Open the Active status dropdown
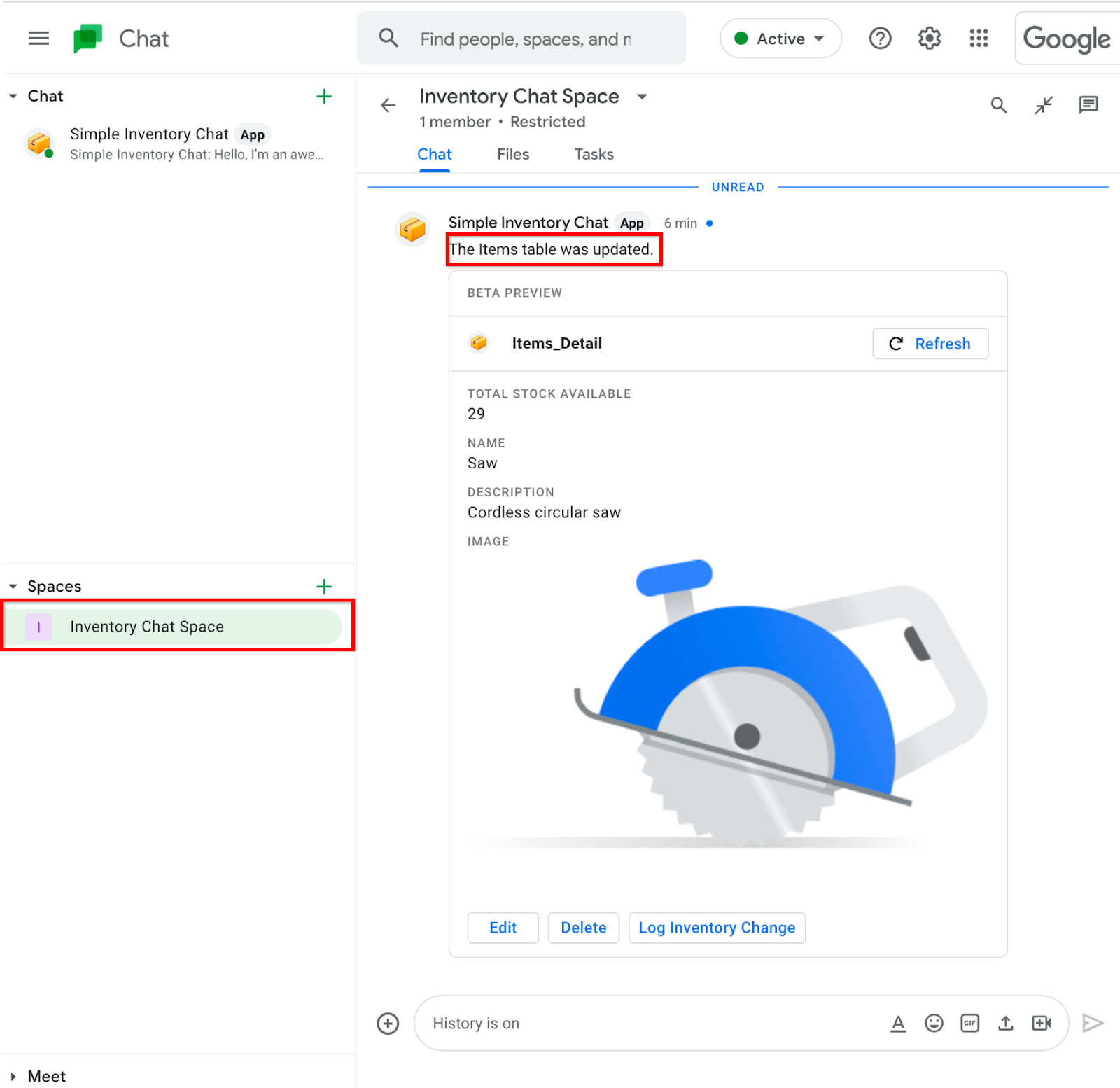The width and height of the screenshot is (1120, 1088). coord(780,39)
